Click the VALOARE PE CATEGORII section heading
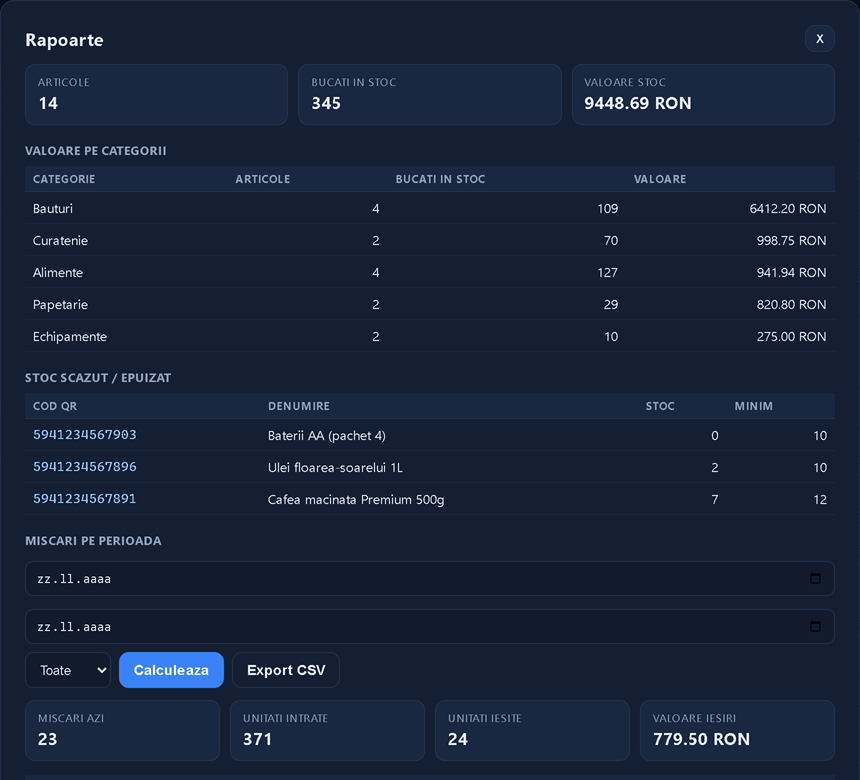This screenshot has width=860, height=780. (95, 151)
